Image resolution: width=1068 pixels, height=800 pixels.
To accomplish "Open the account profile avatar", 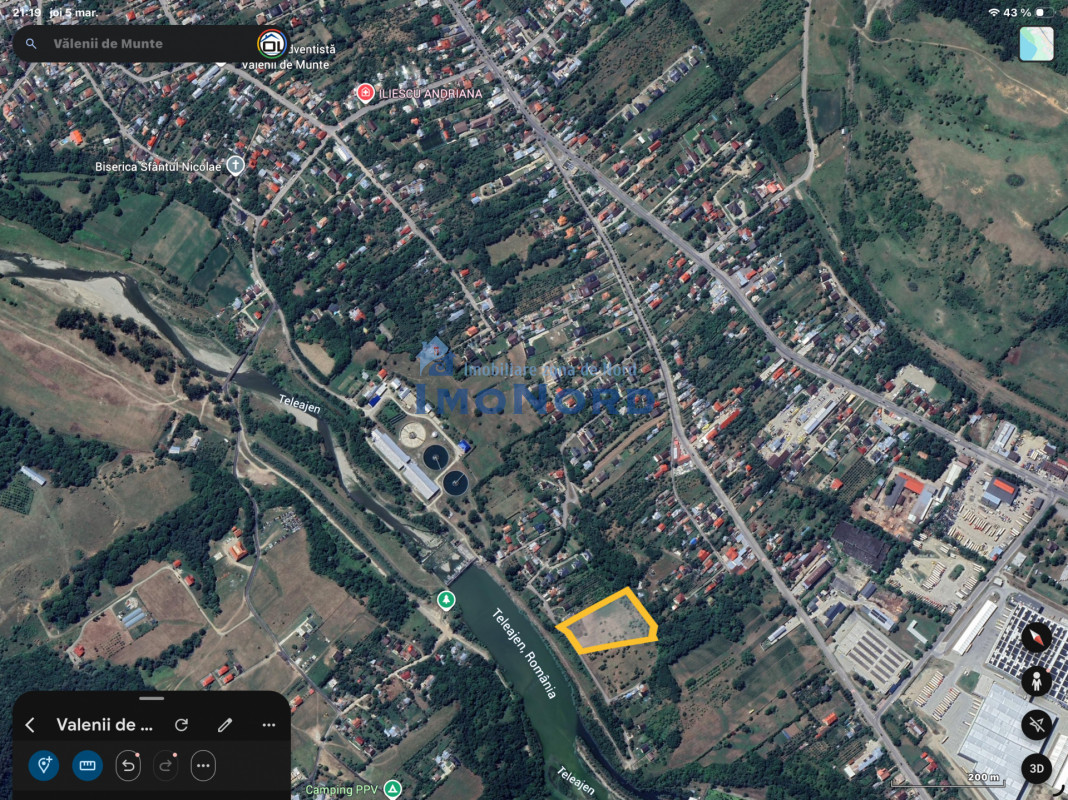I will click(271, 43).
